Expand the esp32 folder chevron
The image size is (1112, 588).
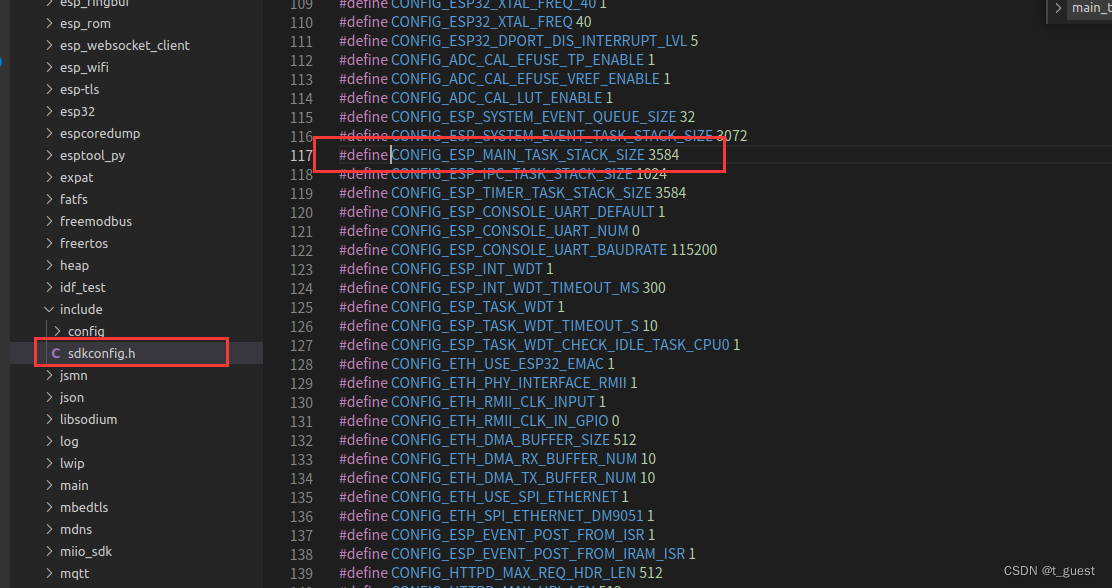tap(49, 111)
